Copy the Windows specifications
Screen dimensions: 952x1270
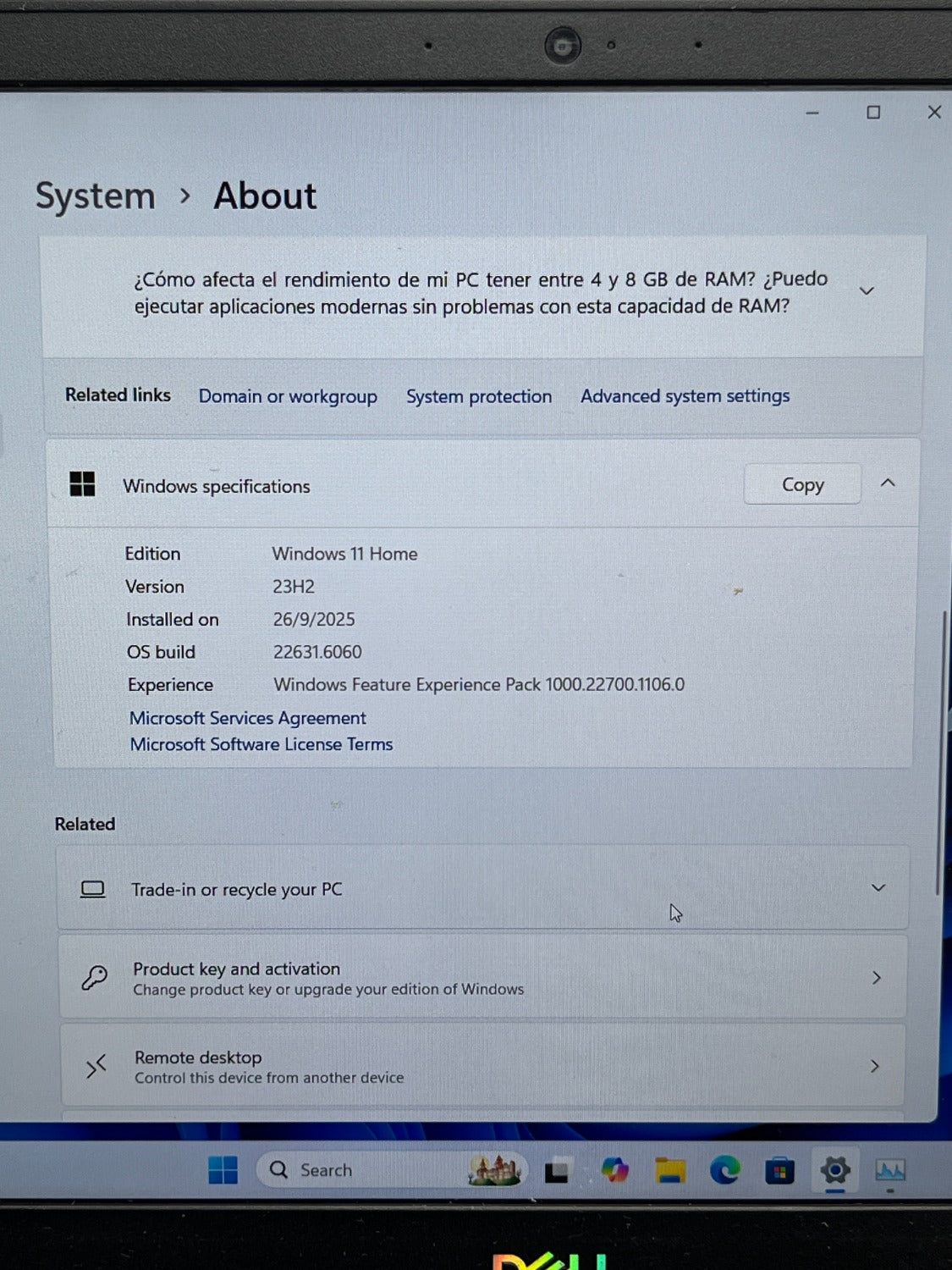(x=802, y=485)
